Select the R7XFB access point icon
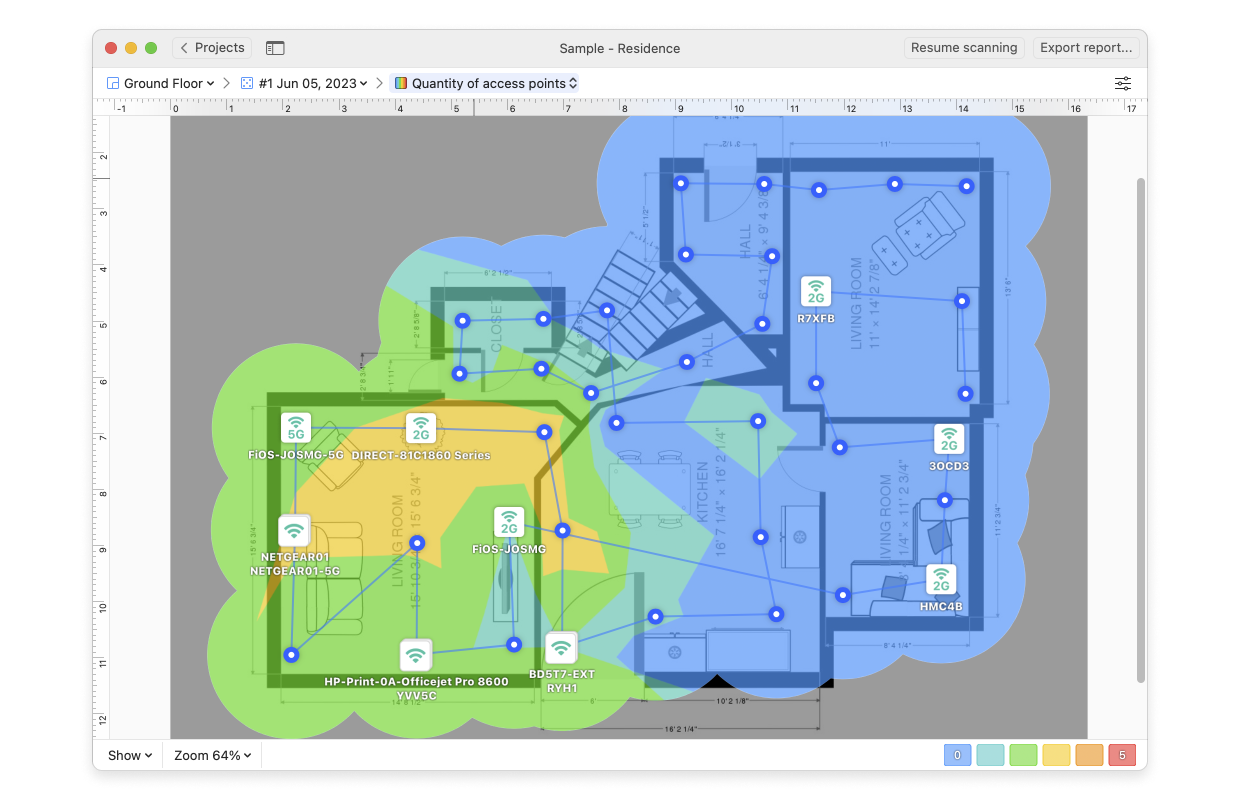1240x800 pixels. pyautogui.click(x=816, y=292)
